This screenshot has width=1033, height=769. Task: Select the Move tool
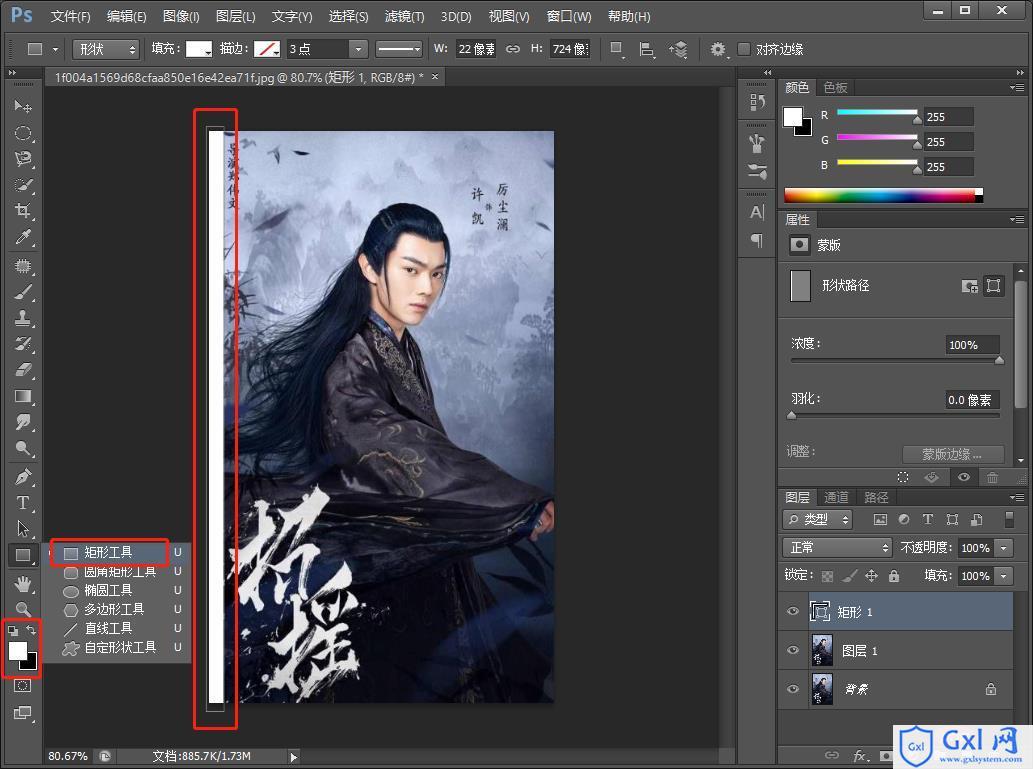[x=22, y=106]
